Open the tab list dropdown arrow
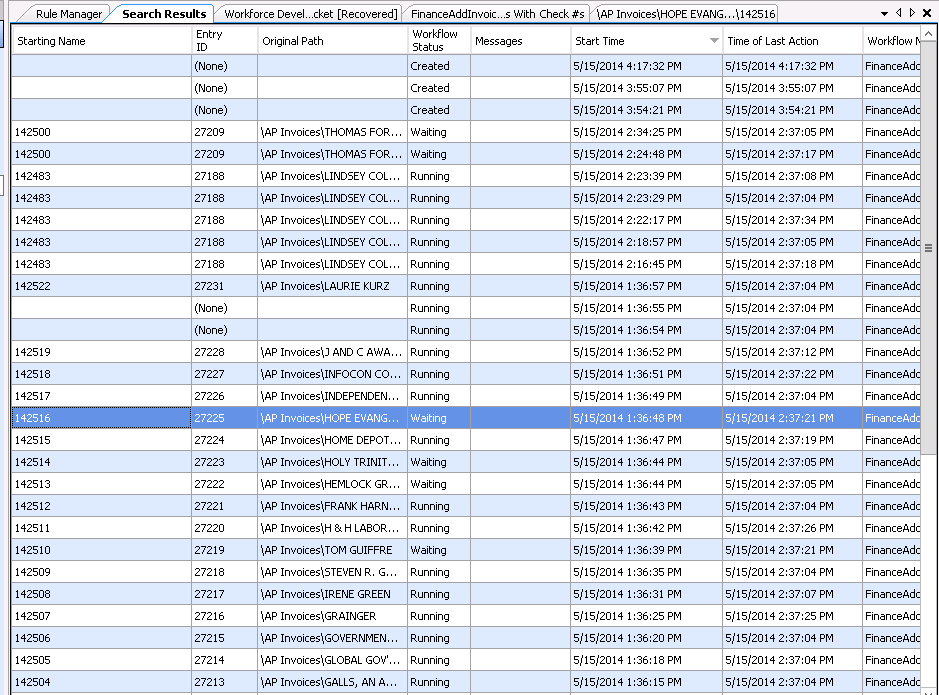This screenshot has height=695, width=939. click(x=885, y=13)
